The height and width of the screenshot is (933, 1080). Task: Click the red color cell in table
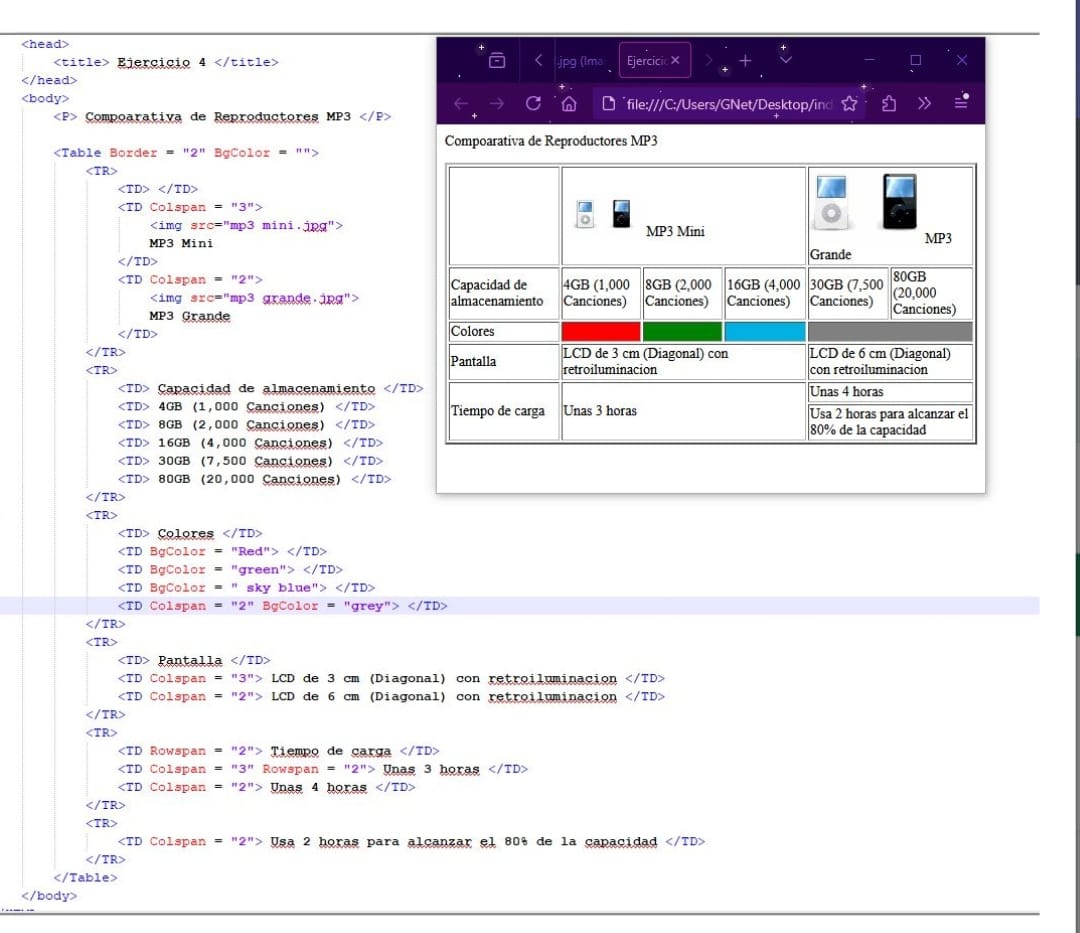point(601,331)
